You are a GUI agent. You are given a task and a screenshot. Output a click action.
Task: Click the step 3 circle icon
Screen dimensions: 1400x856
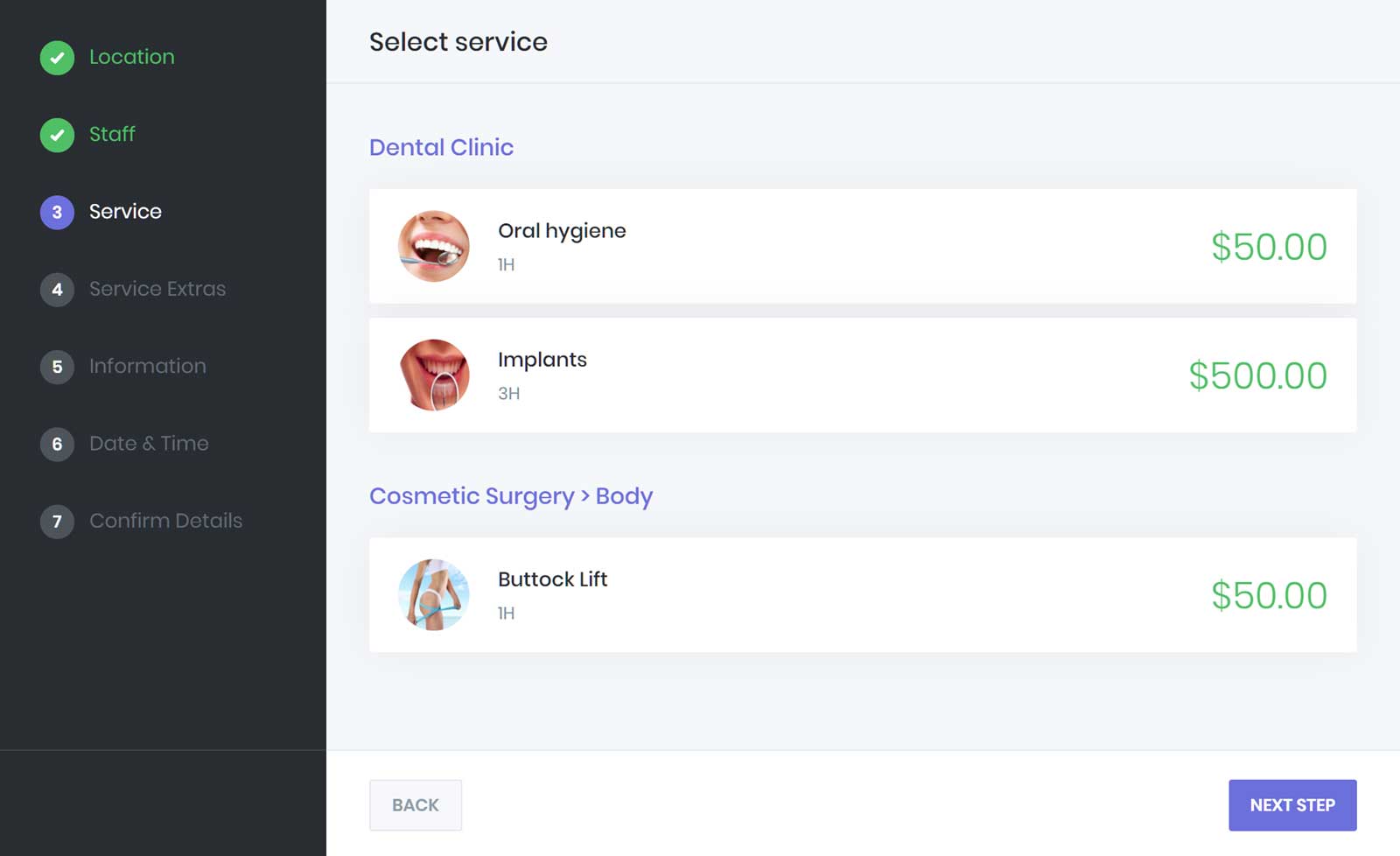(x=57, y=212)
